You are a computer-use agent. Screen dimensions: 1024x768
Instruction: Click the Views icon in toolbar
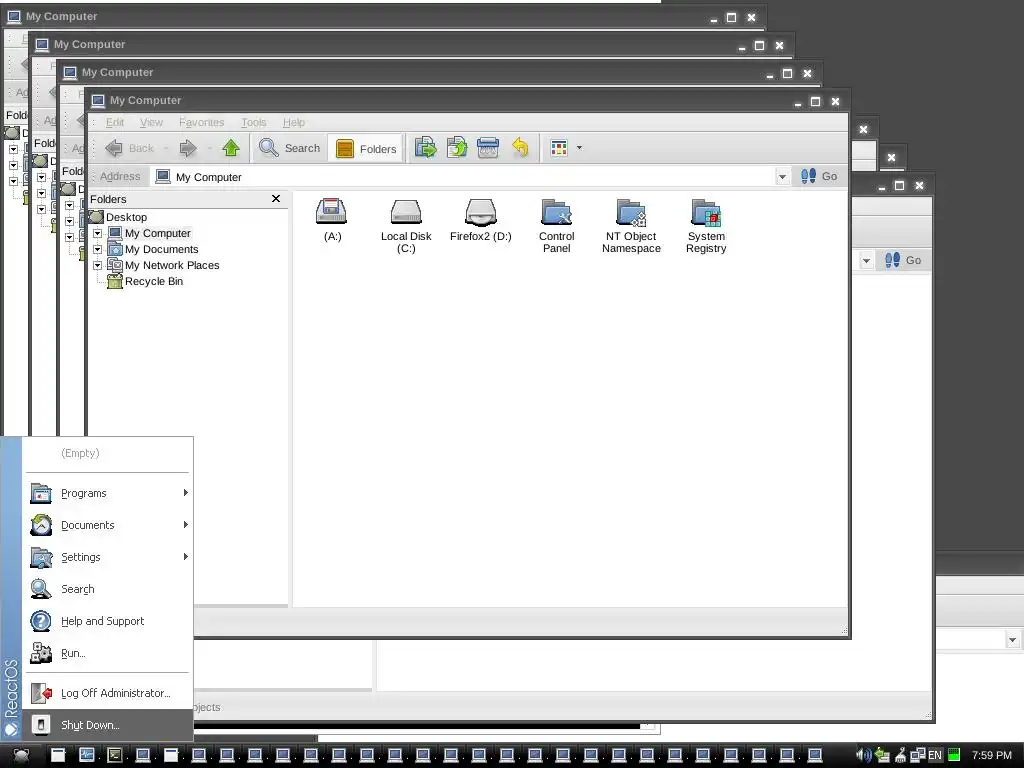point(559,148)
